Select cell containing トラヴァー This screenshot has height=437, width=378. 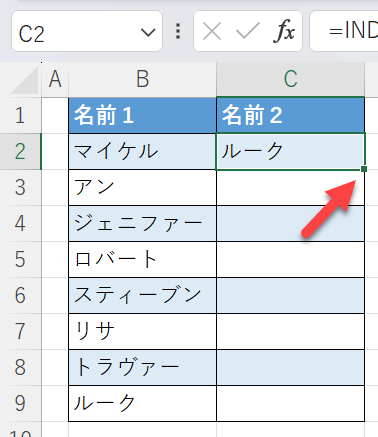pyautogui.click(x=142, y=368)
